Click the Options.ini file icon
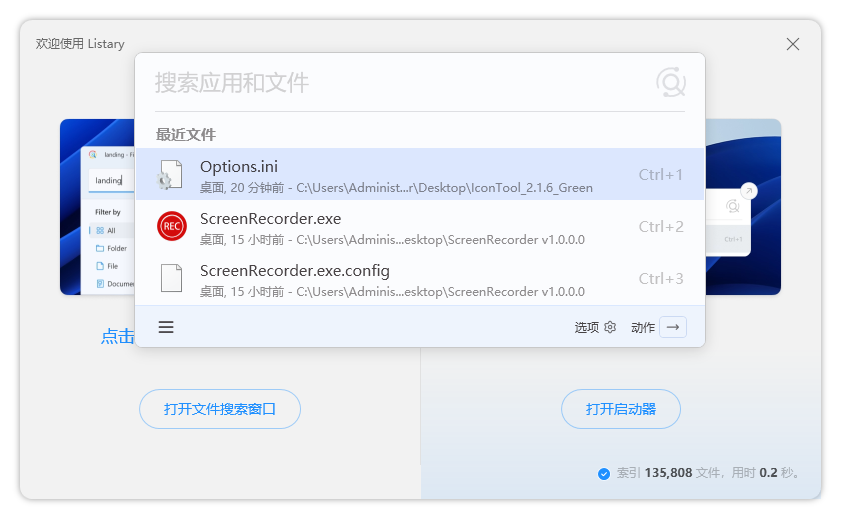 pos(170,175)
